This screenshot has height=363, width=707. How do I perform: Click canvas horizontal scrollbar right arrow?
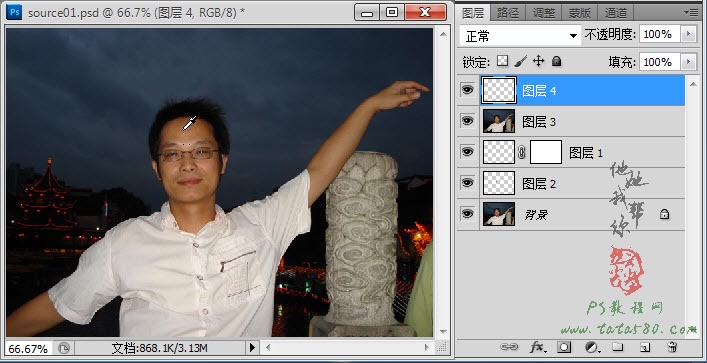click(x=427, y=348)
